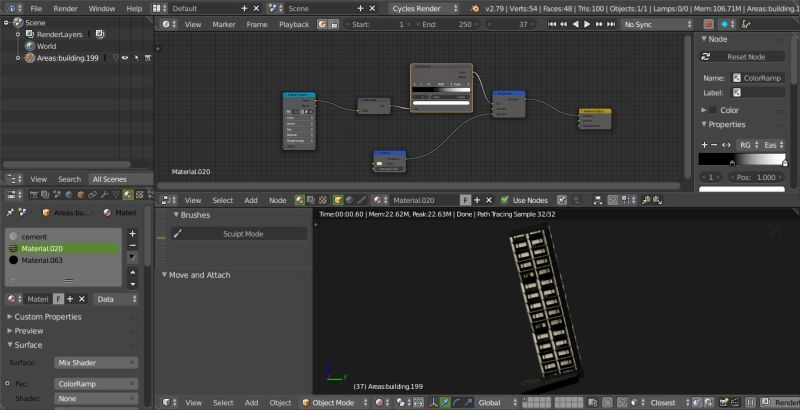Select compositing nodes tree type icon

tap(311, 200)
